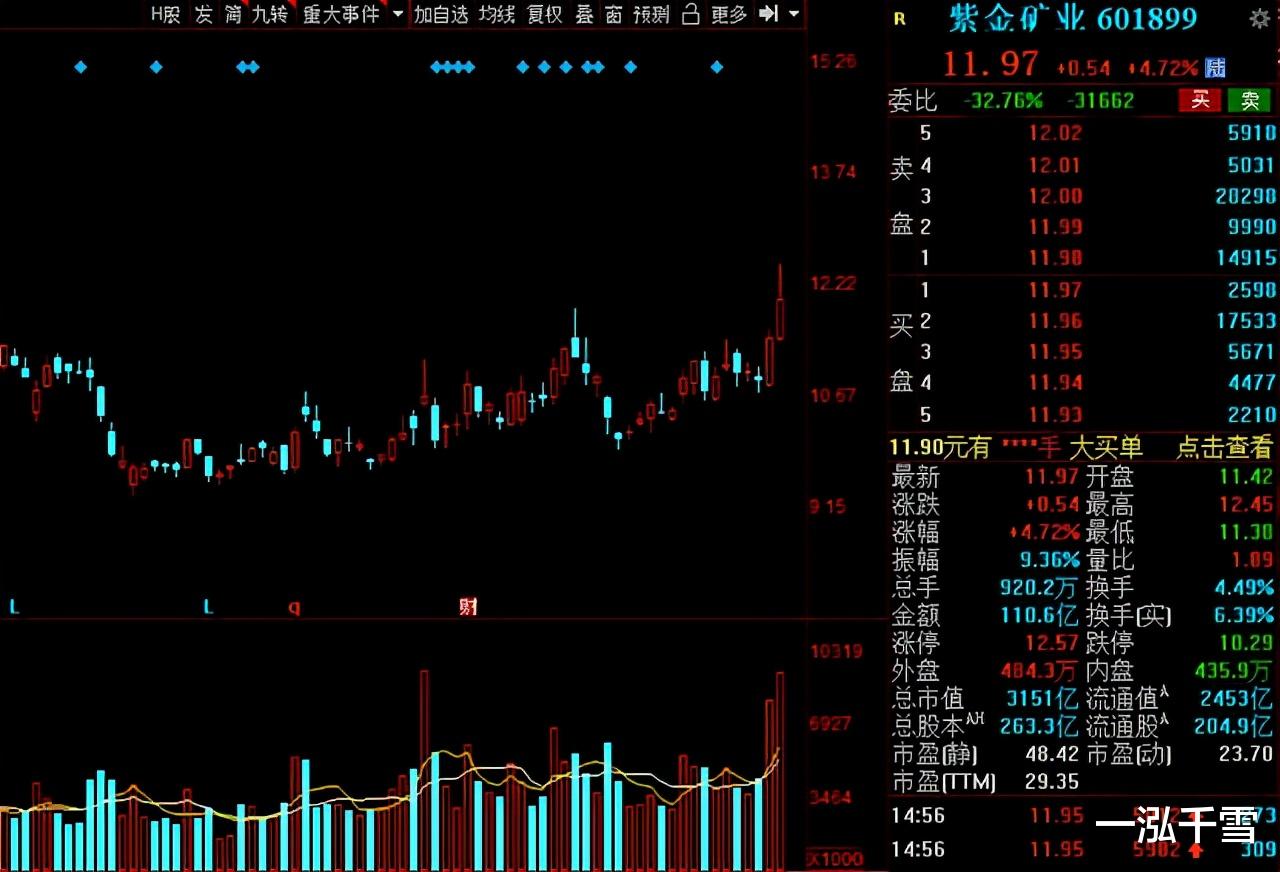Click 总市值 value 3151亿

pos(1044,698)
